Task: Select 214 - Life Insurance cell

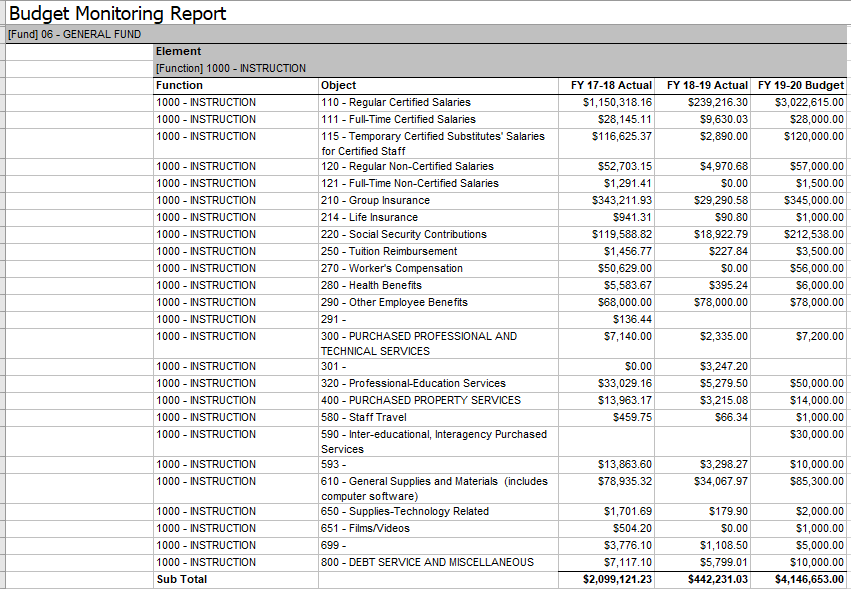Action: [439, 218]
